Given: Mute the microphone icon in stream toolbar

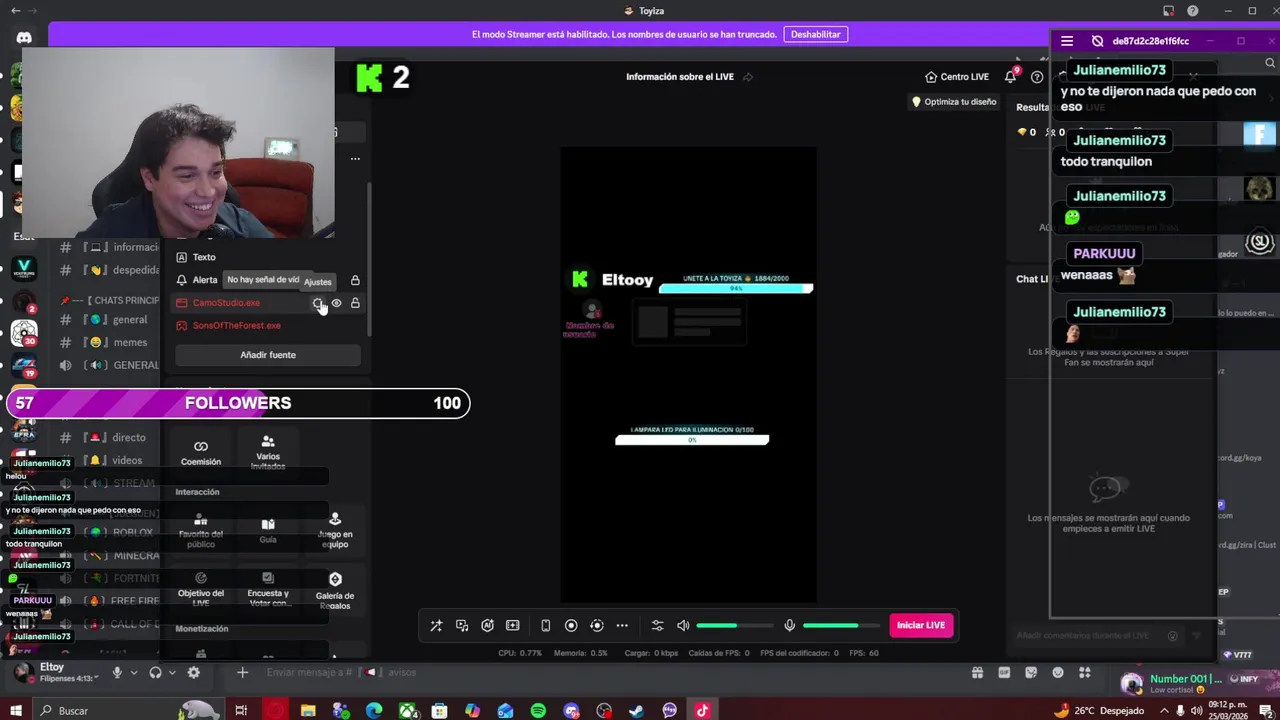Looking at the screenshot, I should coord(789,626).
